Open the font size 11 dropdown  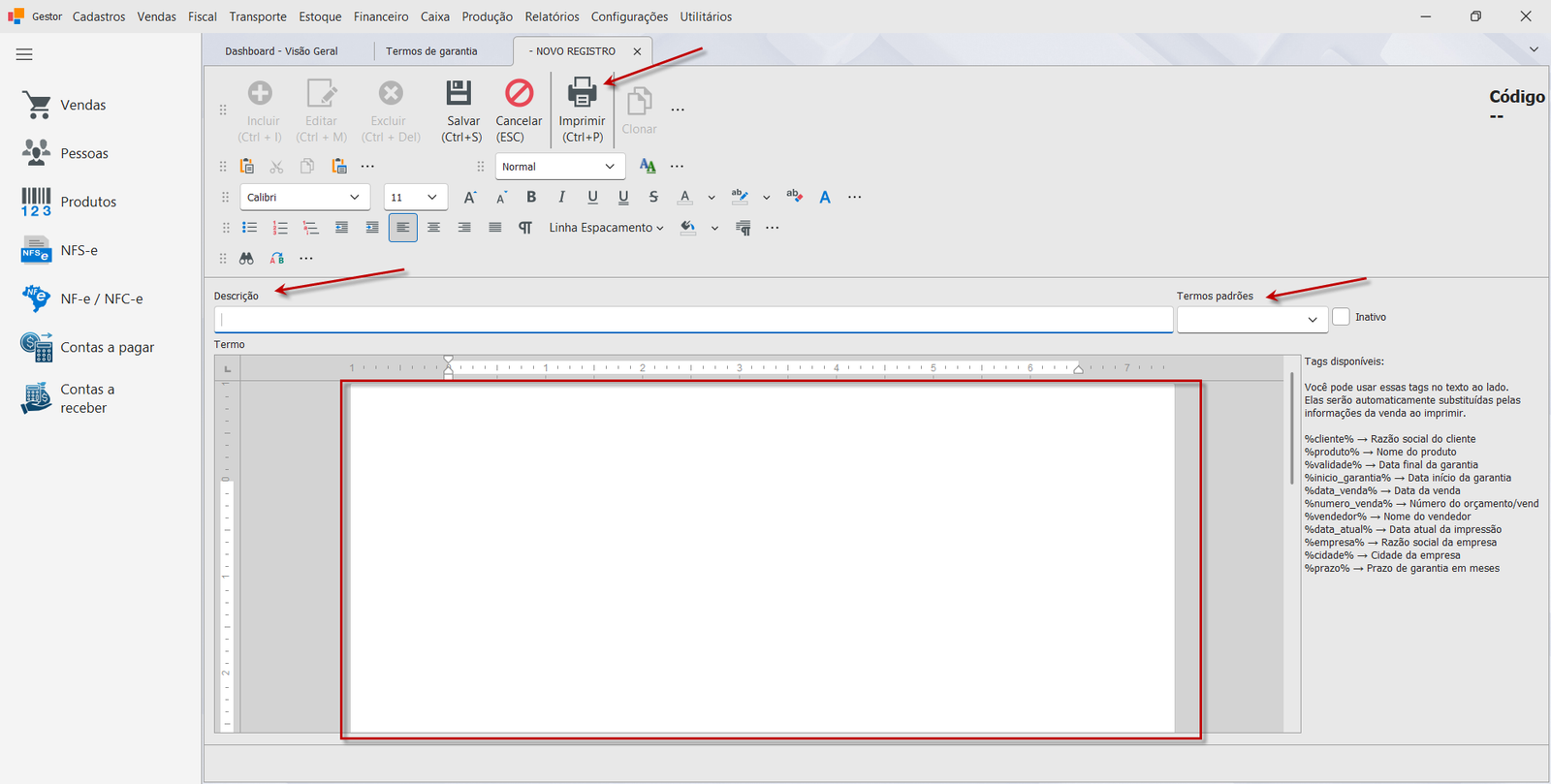coord(415,197)
